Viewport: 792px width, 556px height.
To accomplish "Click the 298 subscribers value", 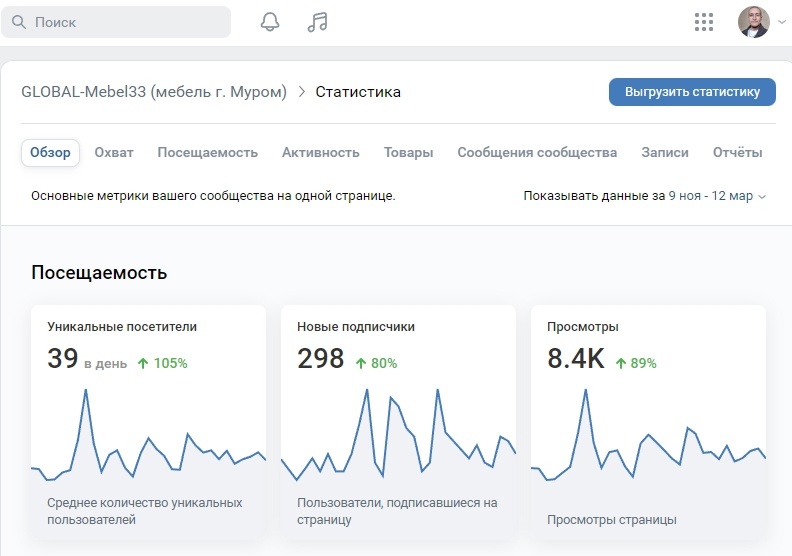I will [320, 359].
